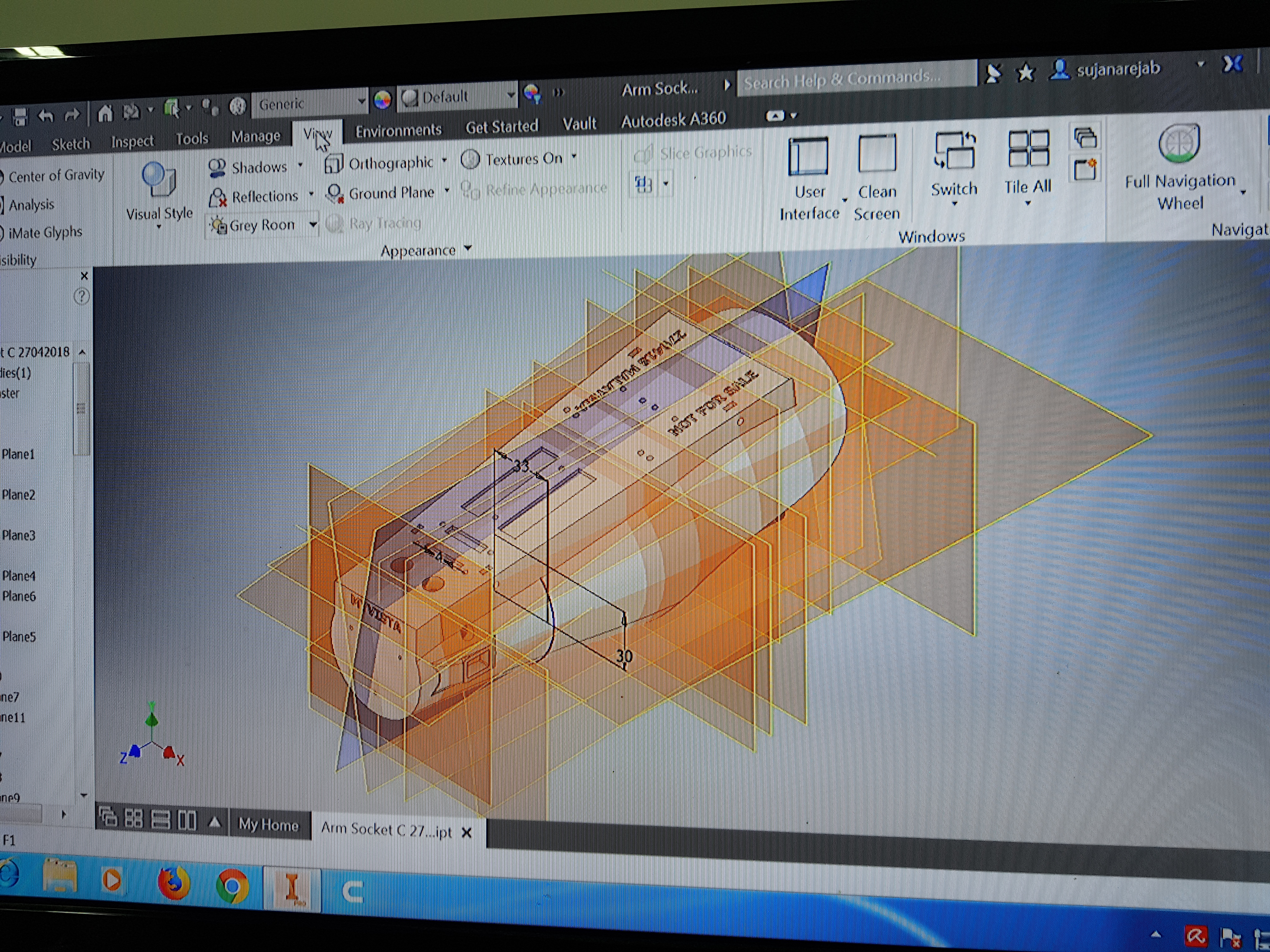Open the Get Started ribbon tab
The height and width of the screenshot is (952, 1270).
502,126
